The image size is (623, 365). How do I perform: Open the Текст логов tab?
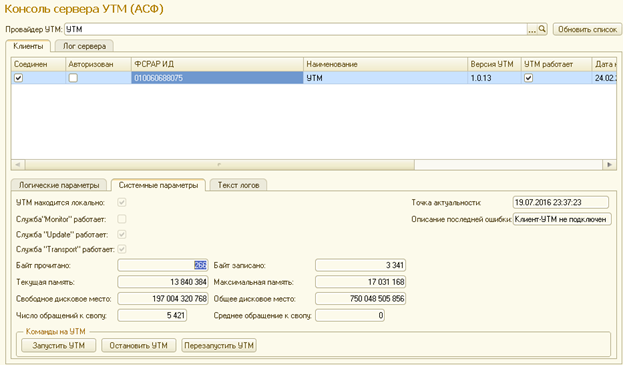[238, 185]
